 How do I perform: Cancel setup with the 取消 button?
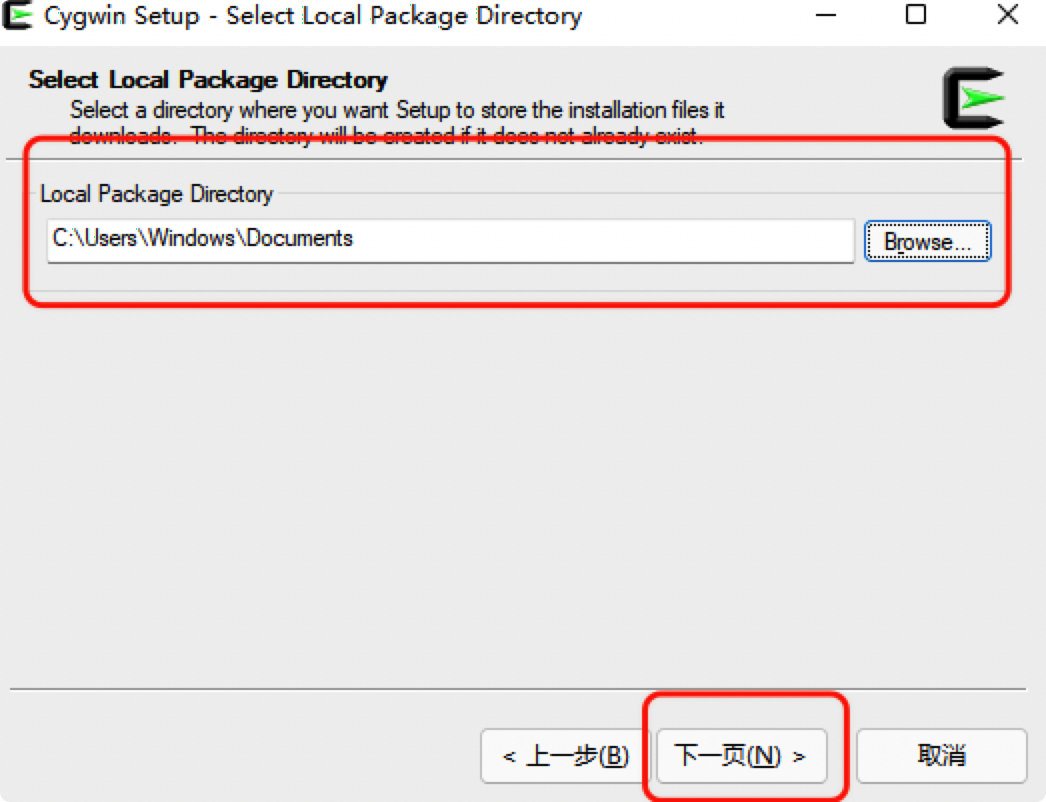pyautogui.click(x=941, y=755)
